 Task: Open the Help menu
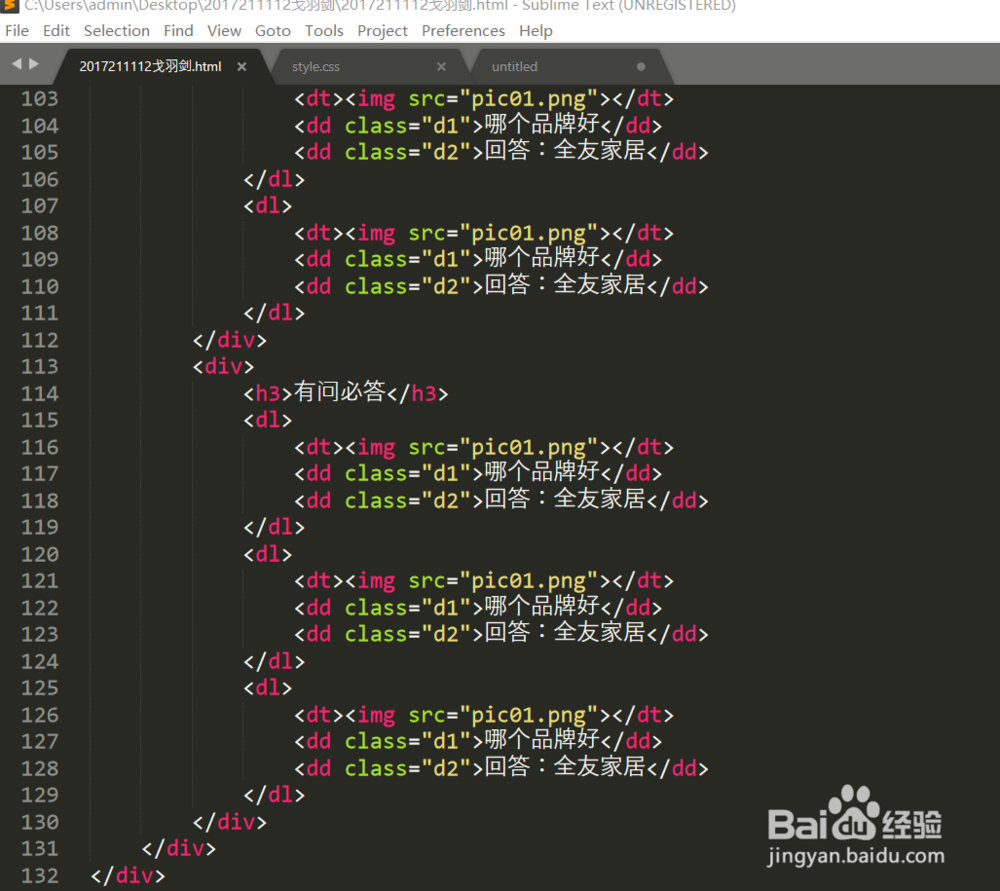536,31
